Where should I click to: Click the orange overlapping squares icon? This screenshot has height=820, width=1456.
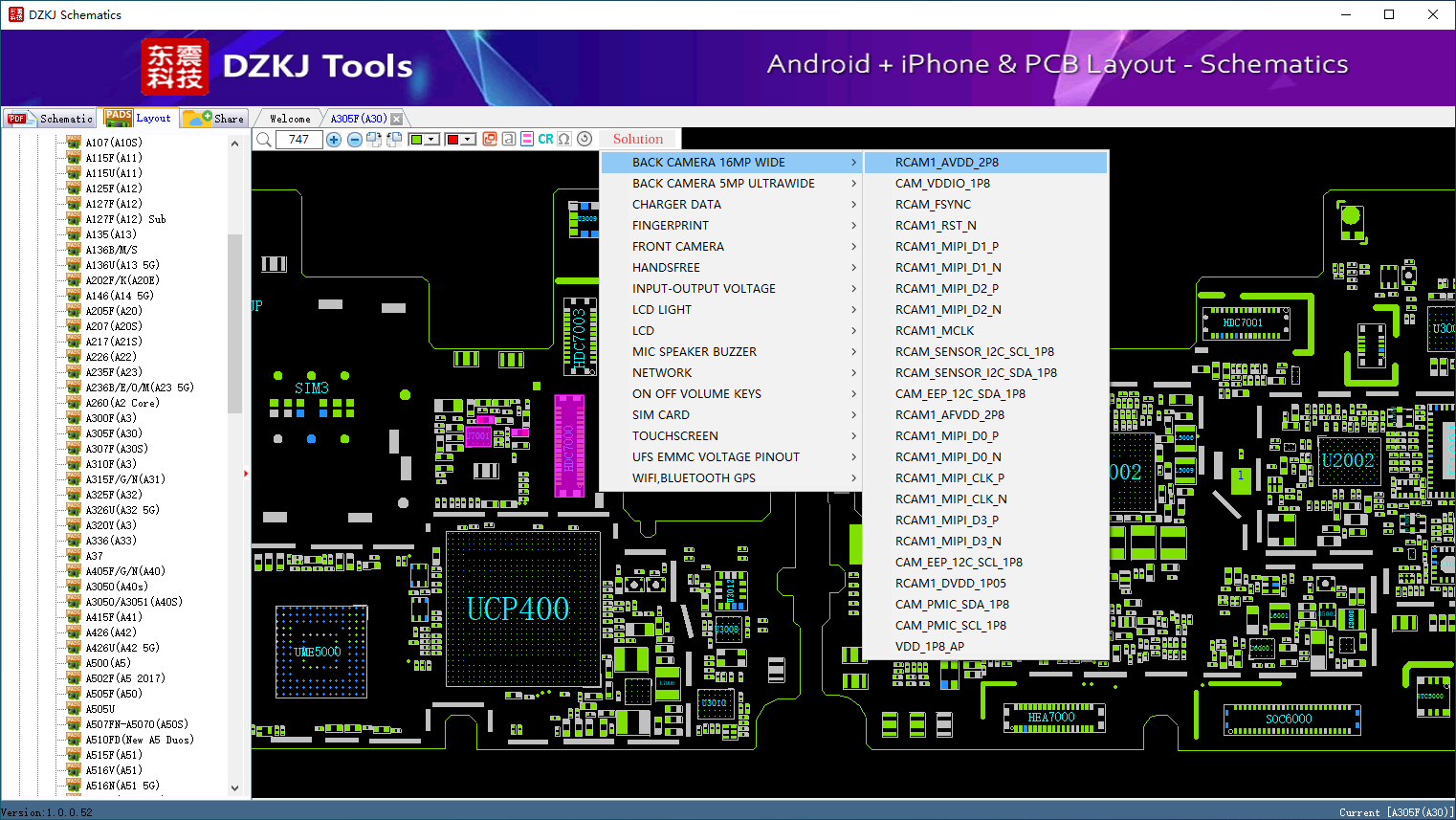(x=490, y=139)
